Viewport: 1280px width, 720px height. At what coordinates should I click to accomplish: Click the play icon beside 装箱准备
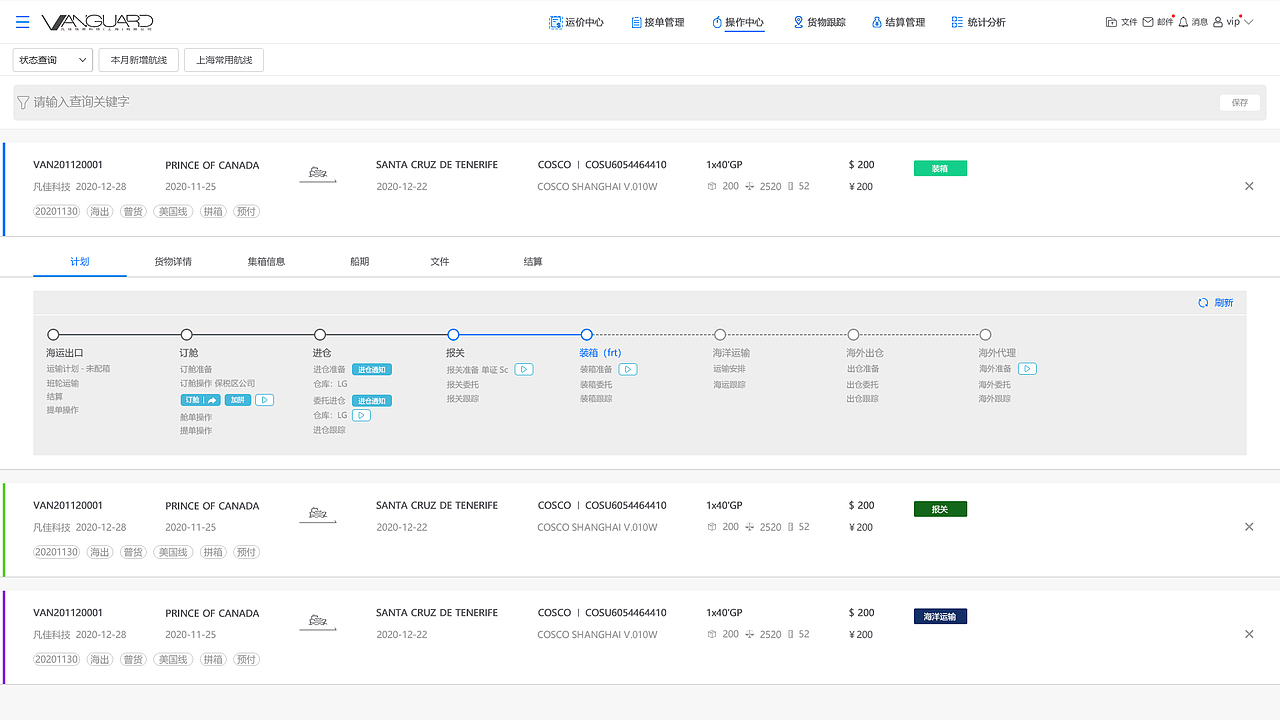(x=627, y=369)
